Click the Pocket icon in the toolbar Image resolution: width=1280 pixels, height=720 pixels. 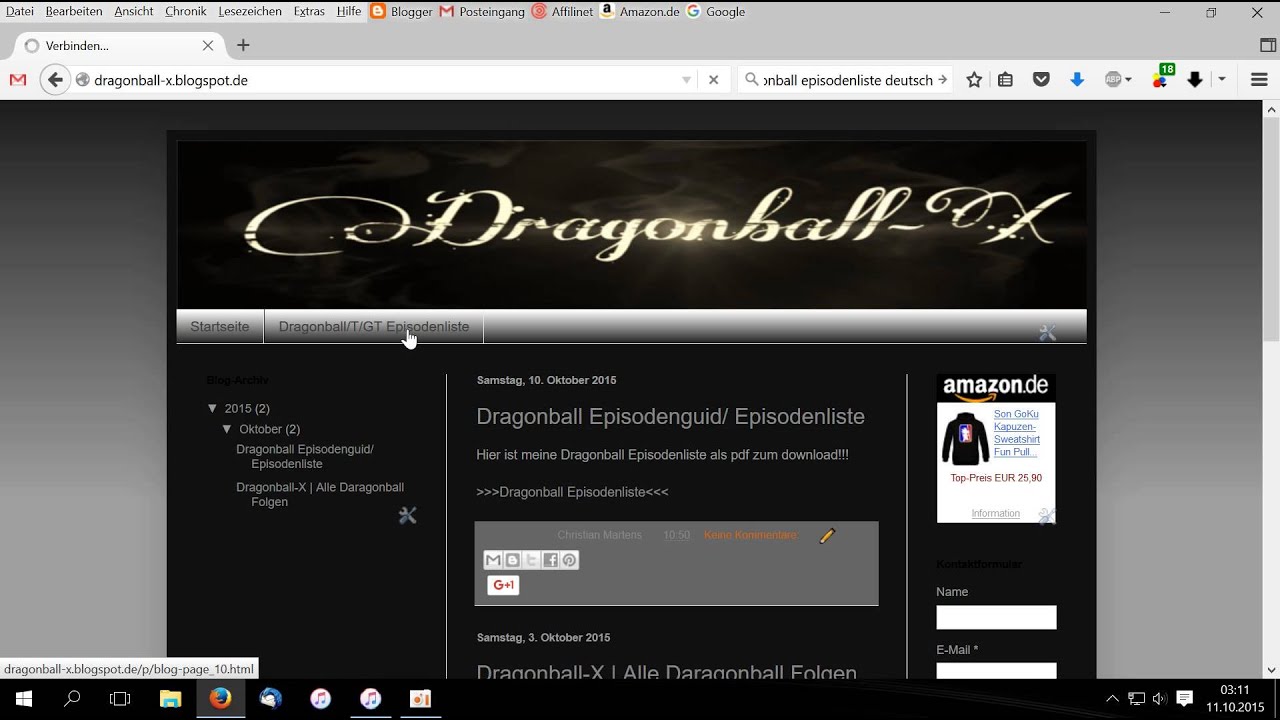[x=1041, y=80]
